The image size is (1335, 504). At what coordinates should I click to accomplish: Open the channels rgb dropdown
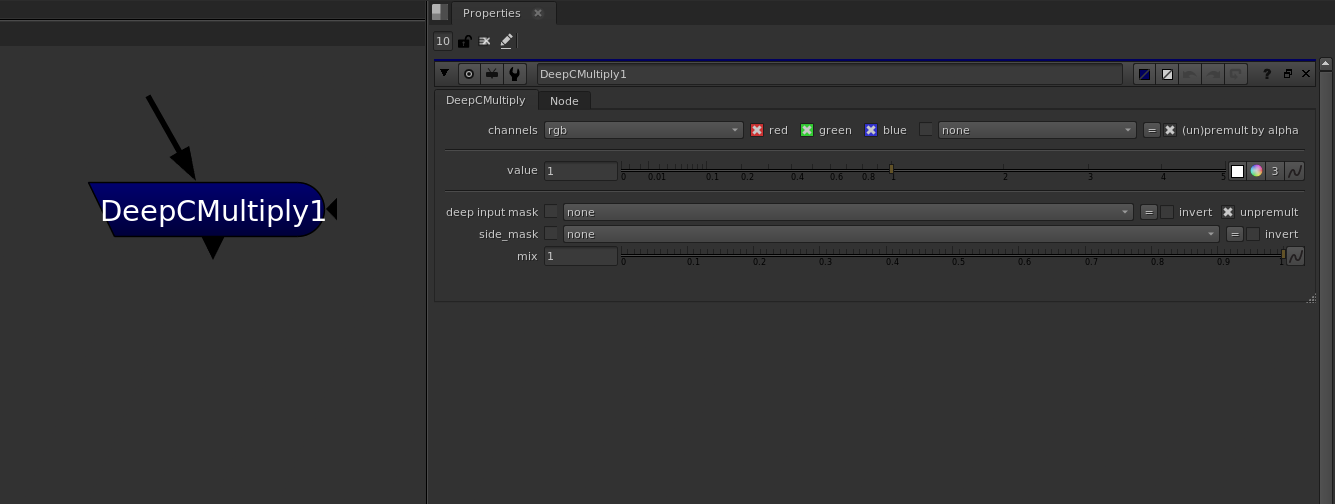point(643,130)
